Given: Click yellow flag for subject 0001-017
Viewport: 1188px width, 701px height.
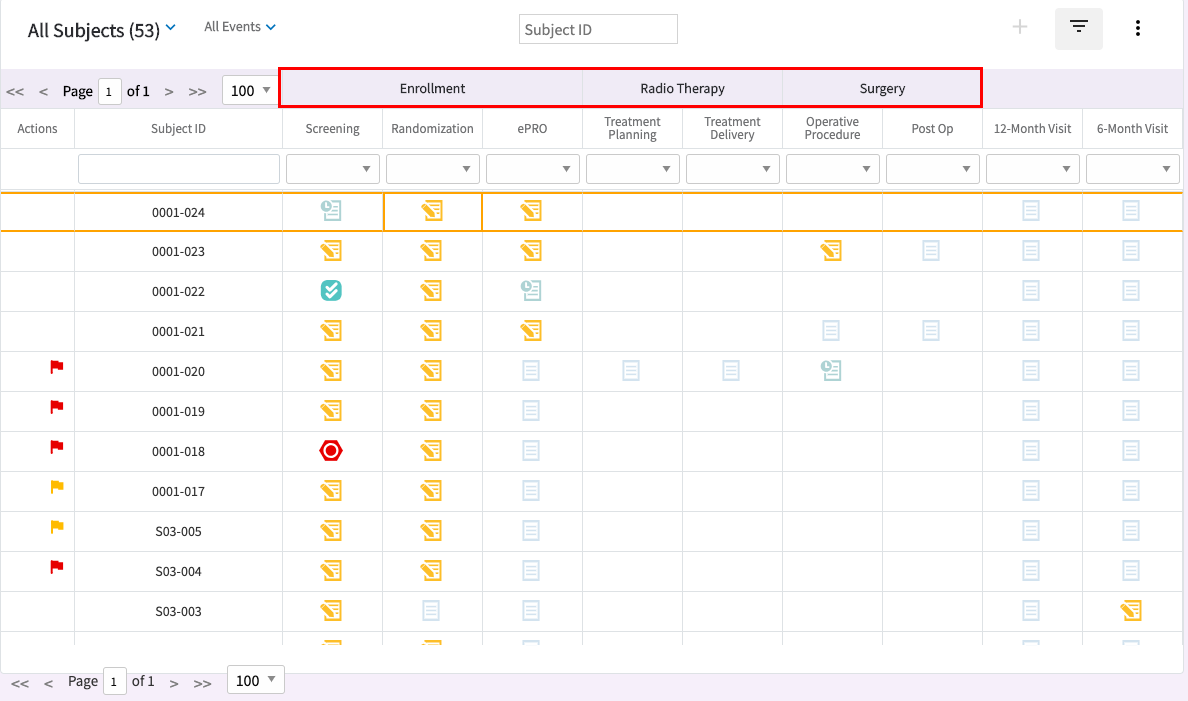Looking at the screenshot, I should [57, 488].
